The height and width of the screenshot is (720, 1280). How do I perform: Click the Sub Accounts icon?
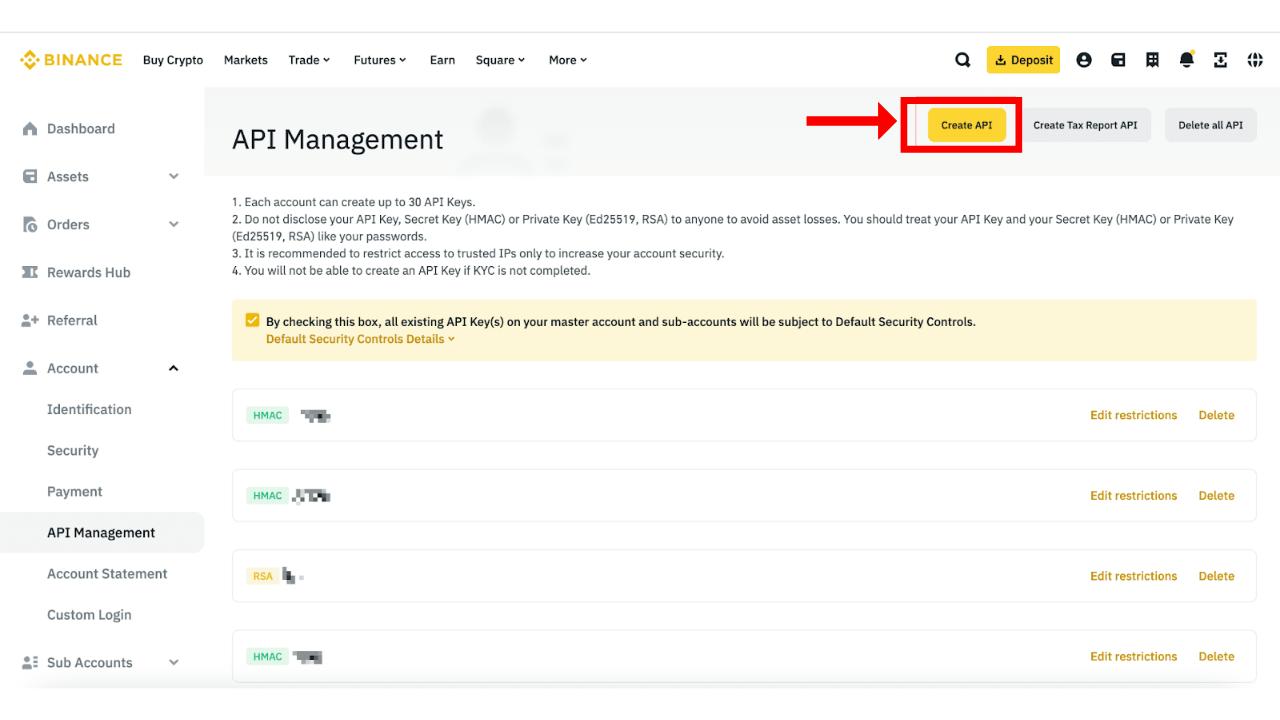click(x=30, y=663)
